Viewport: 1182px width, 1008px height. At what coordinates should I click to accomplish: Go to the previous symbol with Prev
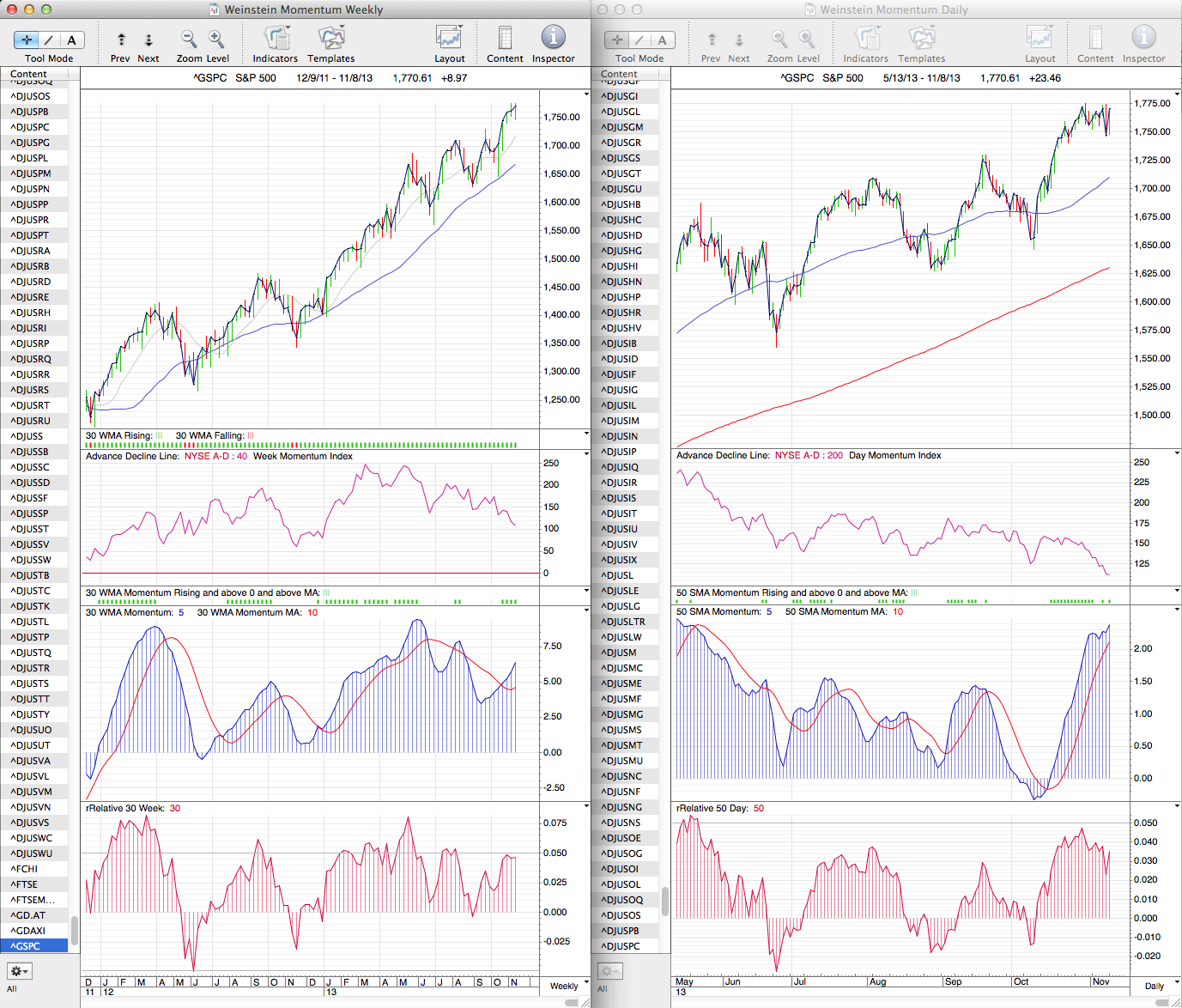[120, 45]
